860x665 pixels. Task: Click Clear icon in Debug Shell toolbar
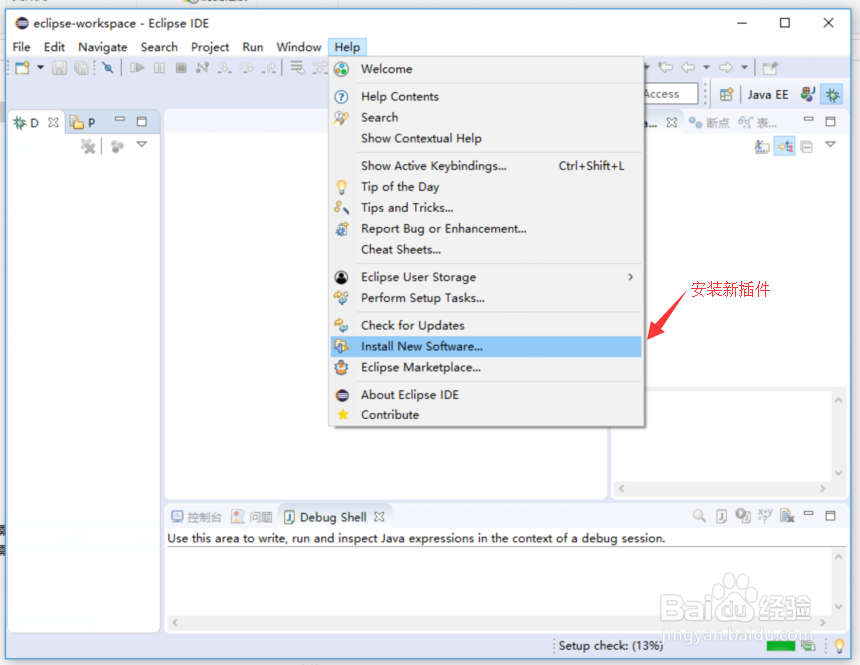click(787, 516)
